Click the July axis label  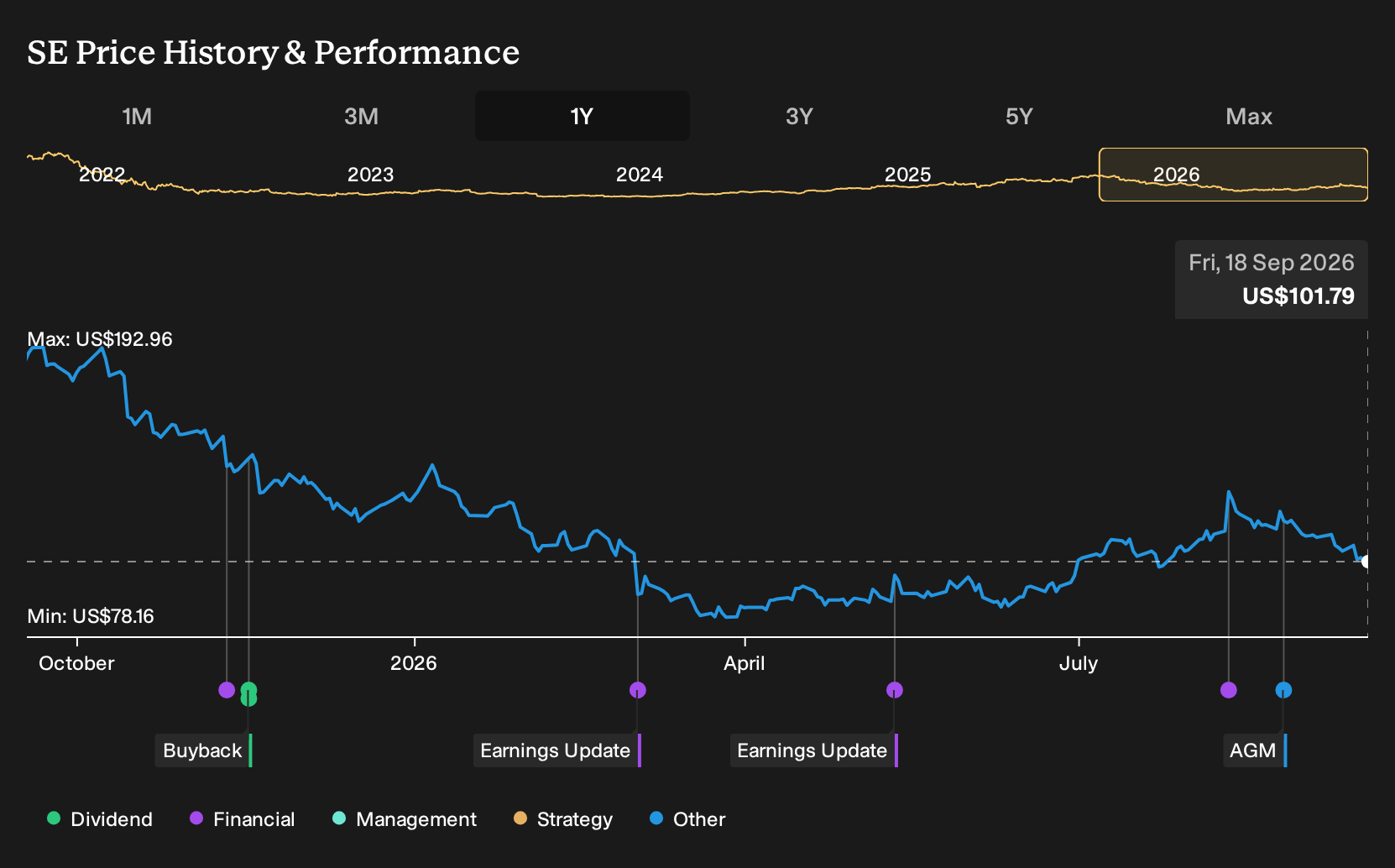pos(1079,663)
